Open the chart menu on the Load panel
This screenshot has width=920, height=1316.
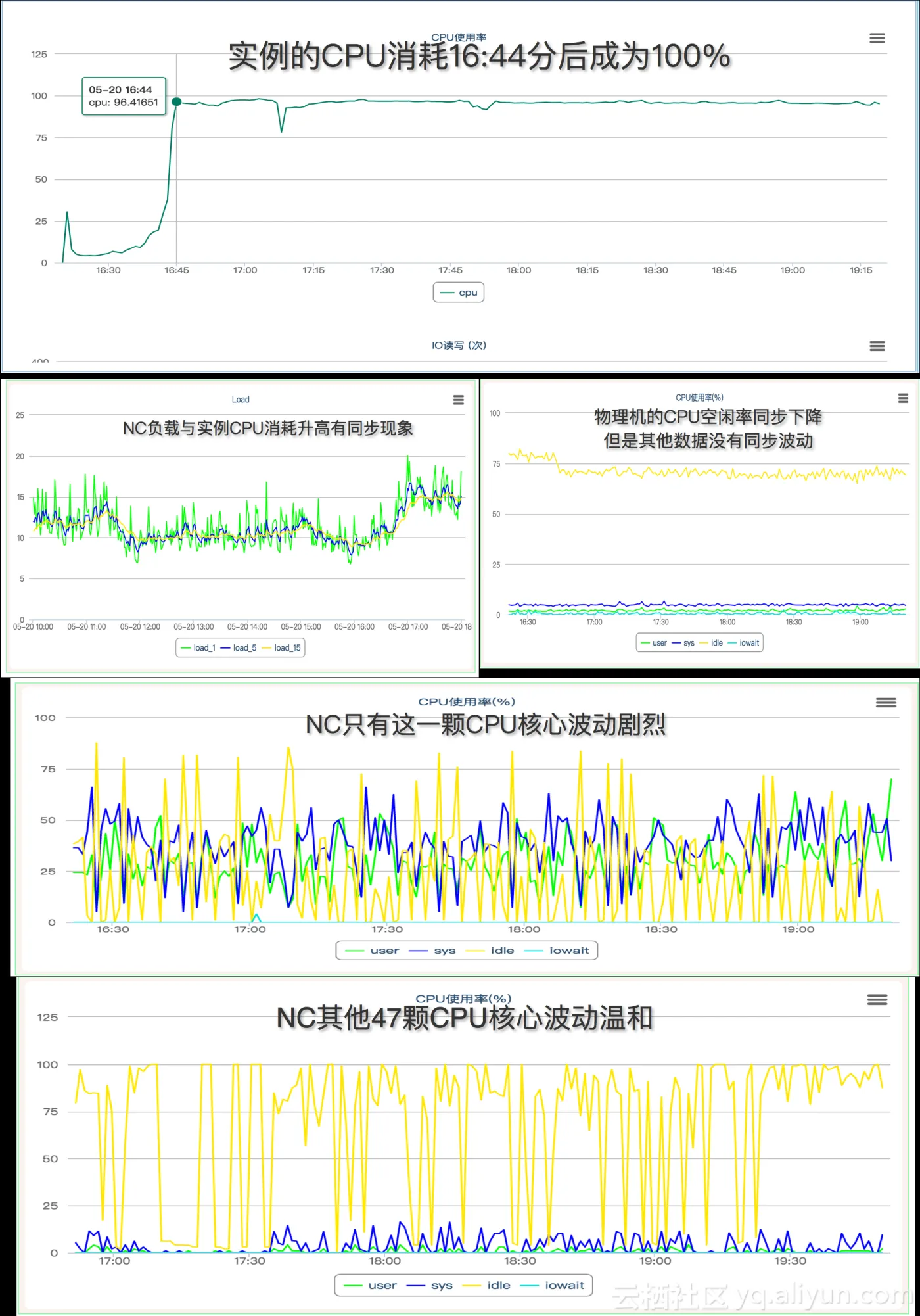[x=459, y=400]
